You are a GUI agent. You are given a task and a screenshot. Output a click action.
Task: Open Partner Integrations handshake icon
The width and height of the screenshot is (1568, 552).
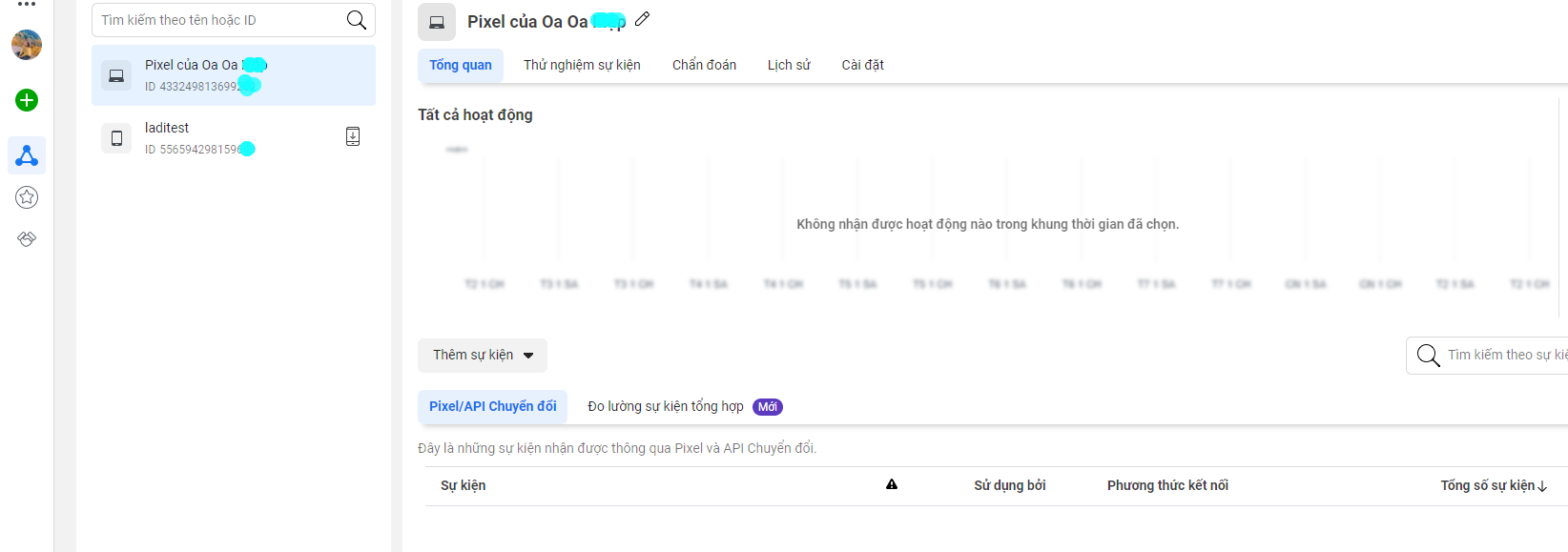[x=27, y=238]
